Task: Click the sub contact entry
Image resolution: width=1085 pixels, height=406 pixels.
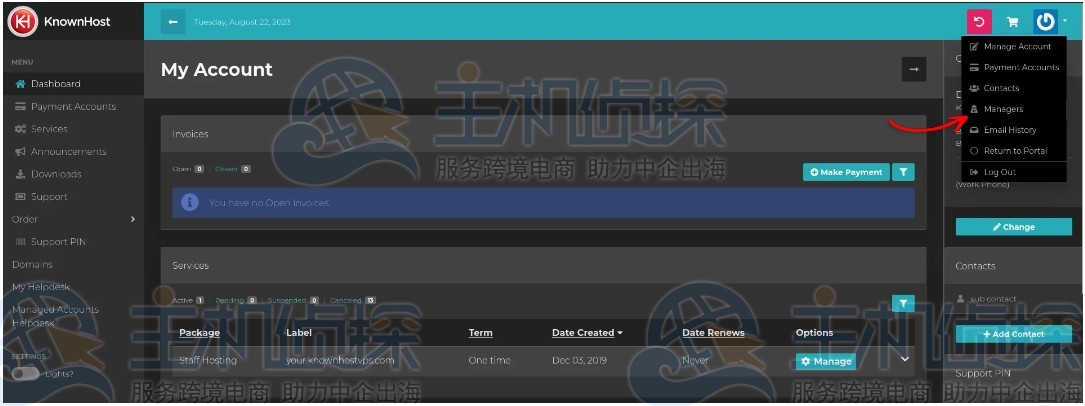Action: pyautogui.click(x=993, y=299)
